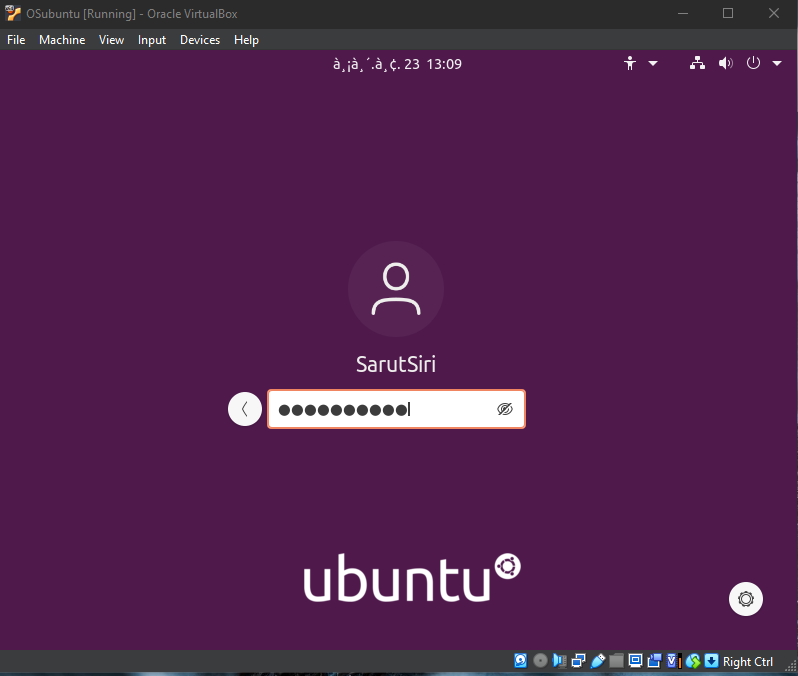The image size is (798, 676).
Task: Click the audio status icon in VirtualBox bar
Action: pyautogui.click(x=560, y=661)
